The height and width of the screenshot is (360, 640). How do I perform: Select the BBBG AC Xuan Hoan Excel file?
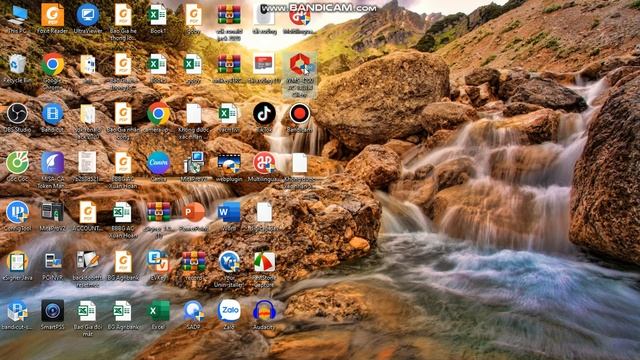coord(123,220)
